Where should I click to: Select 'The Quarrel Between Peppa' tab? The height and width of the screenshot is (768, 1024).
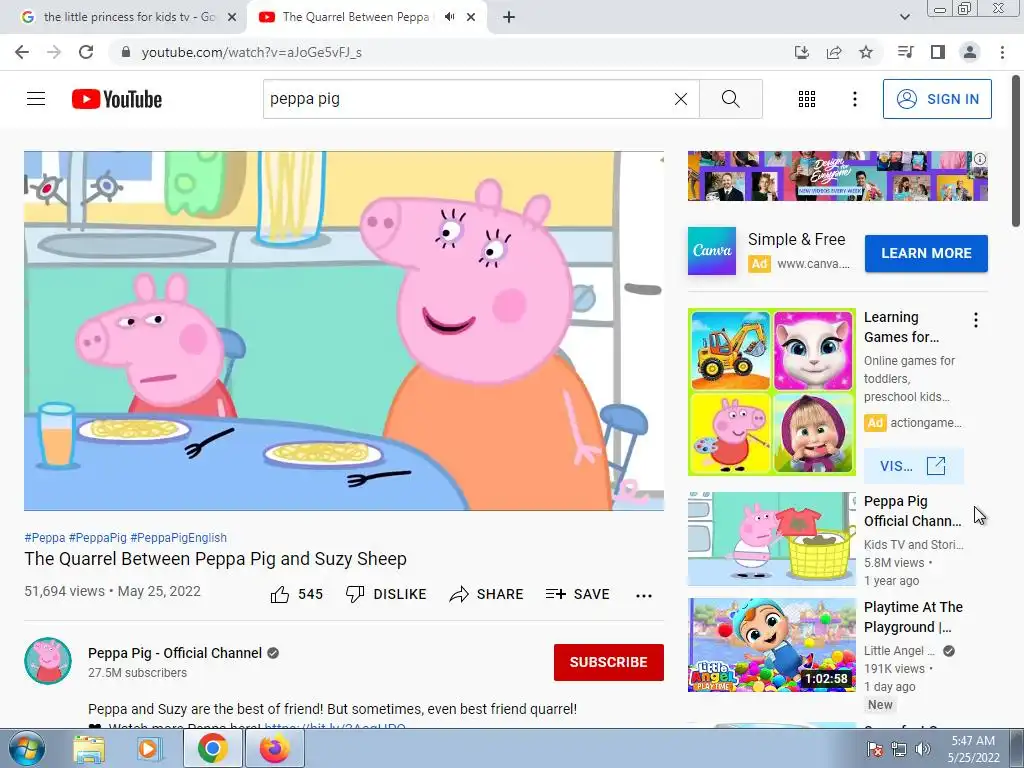click(355, 17)
